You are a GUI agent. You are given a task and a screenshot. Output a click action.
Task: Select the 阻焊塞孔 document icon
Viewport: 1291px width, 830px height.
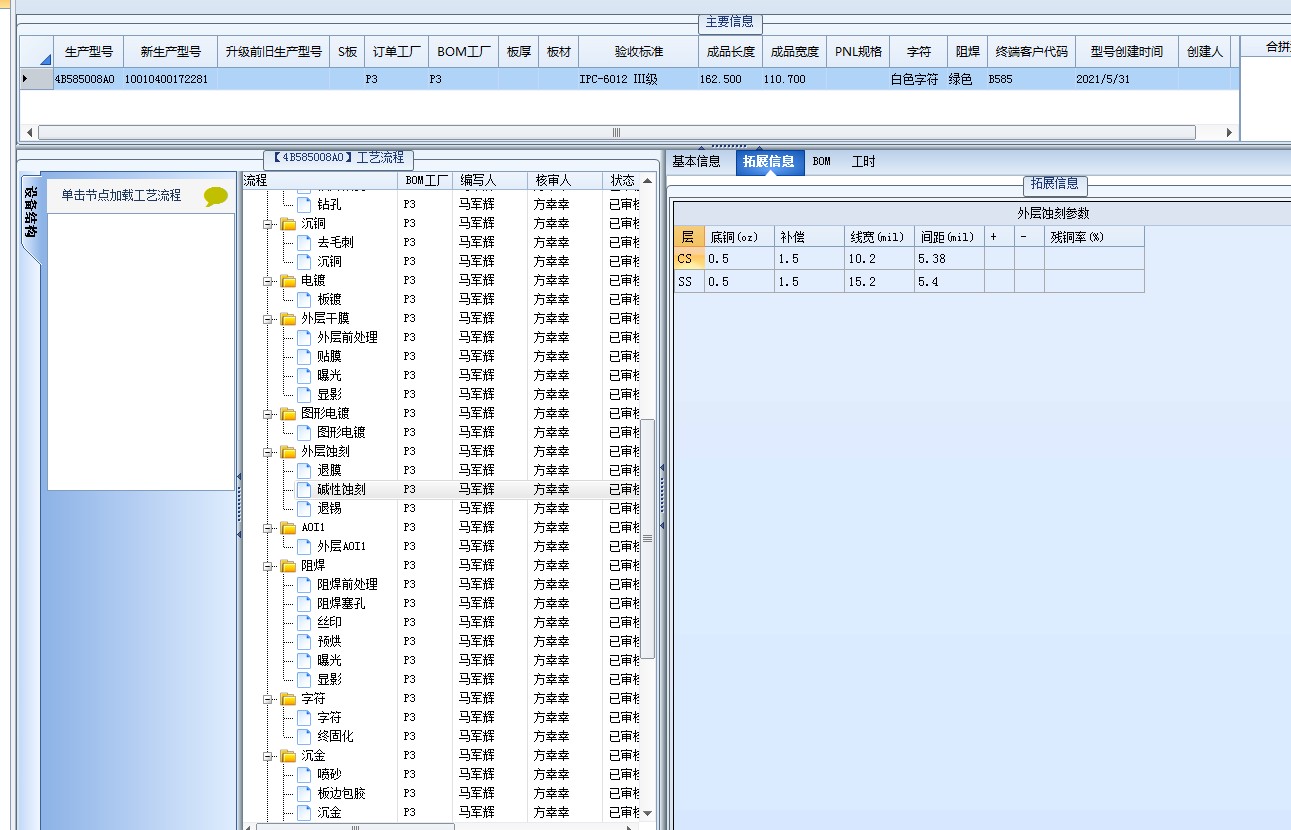(304, 603)
